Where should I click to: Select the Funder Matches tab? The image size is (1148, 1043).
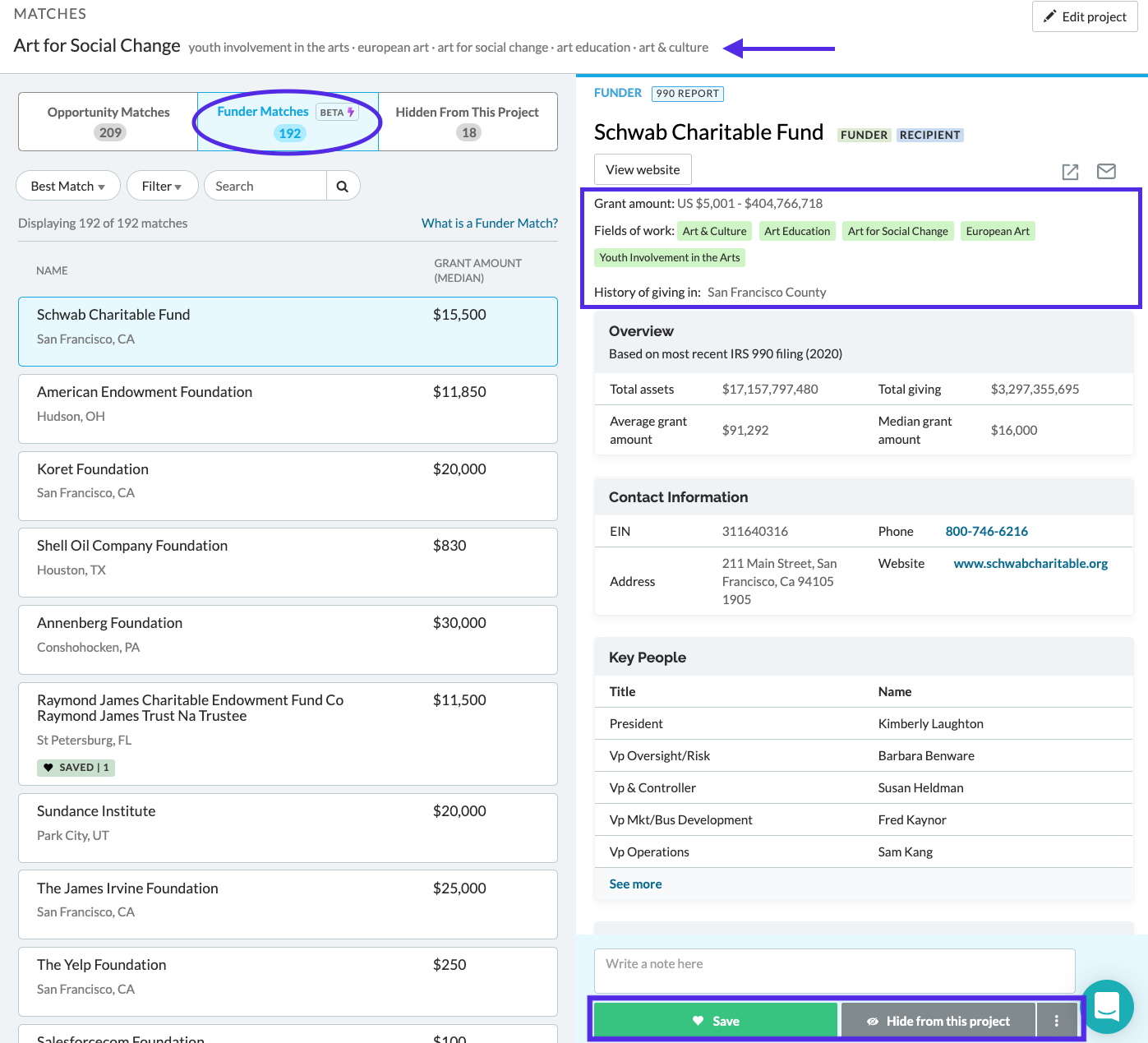pos(288,122)
